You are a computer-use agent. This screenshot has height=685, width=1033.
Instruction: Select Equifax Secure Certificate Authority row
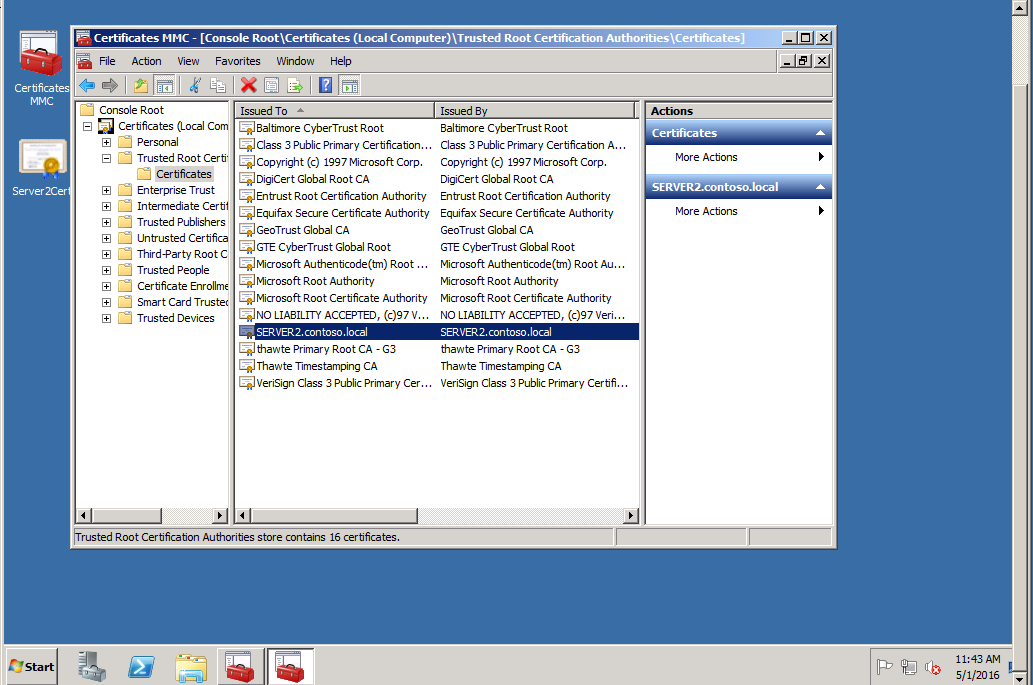[x=437, y=213]
